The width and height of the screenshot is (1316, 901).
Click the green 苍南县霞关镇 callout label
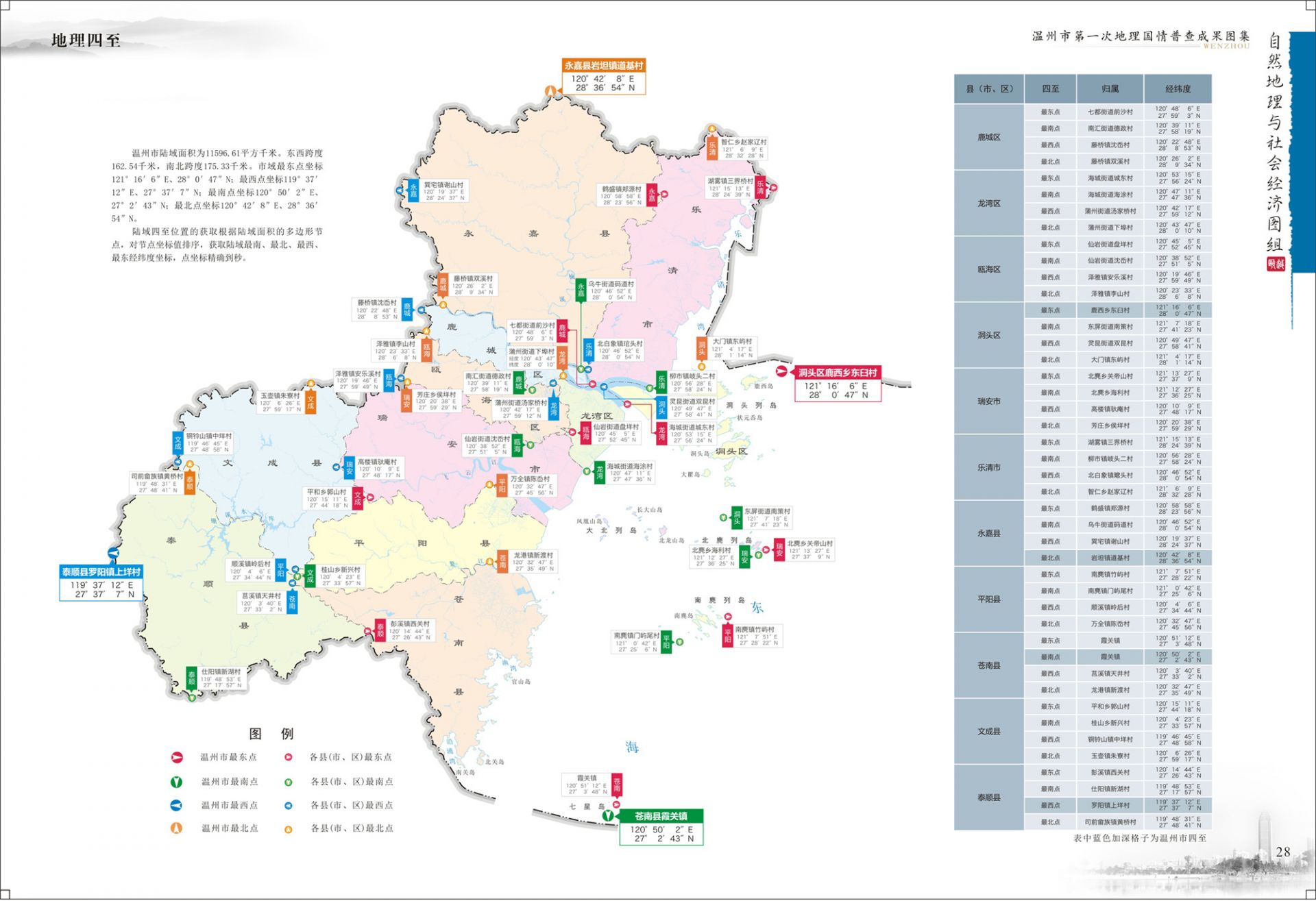point(661,816)
